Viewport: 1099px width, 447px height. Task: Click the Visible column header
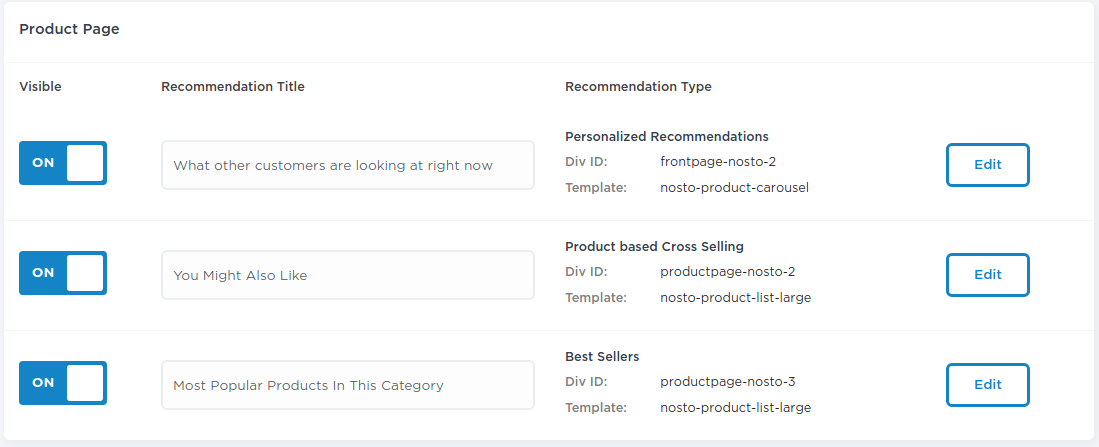click(x=41, y=87)
